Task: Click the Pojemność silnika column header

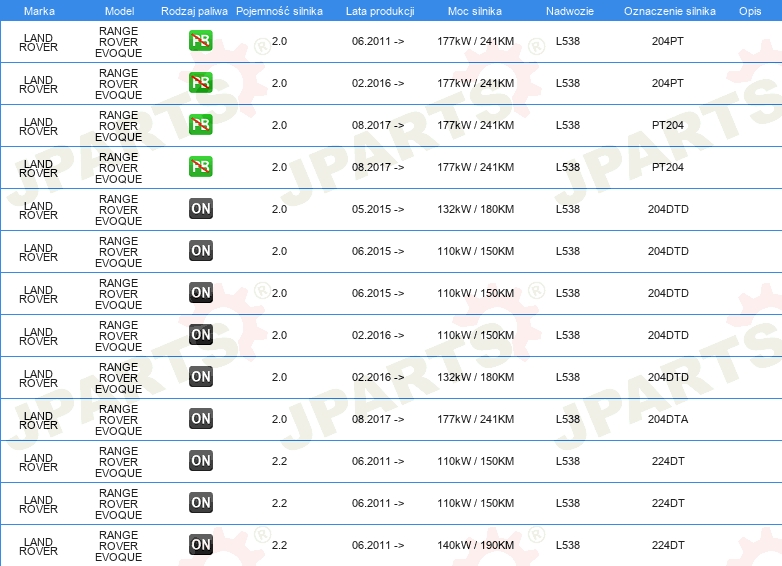Action: tap(279, 11)
